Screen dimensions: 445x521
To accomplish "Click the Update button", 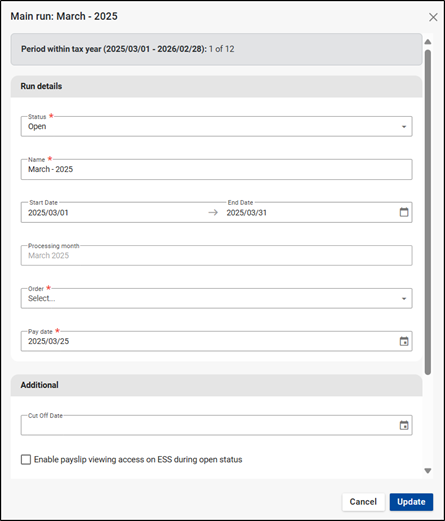I will [411, 502].
